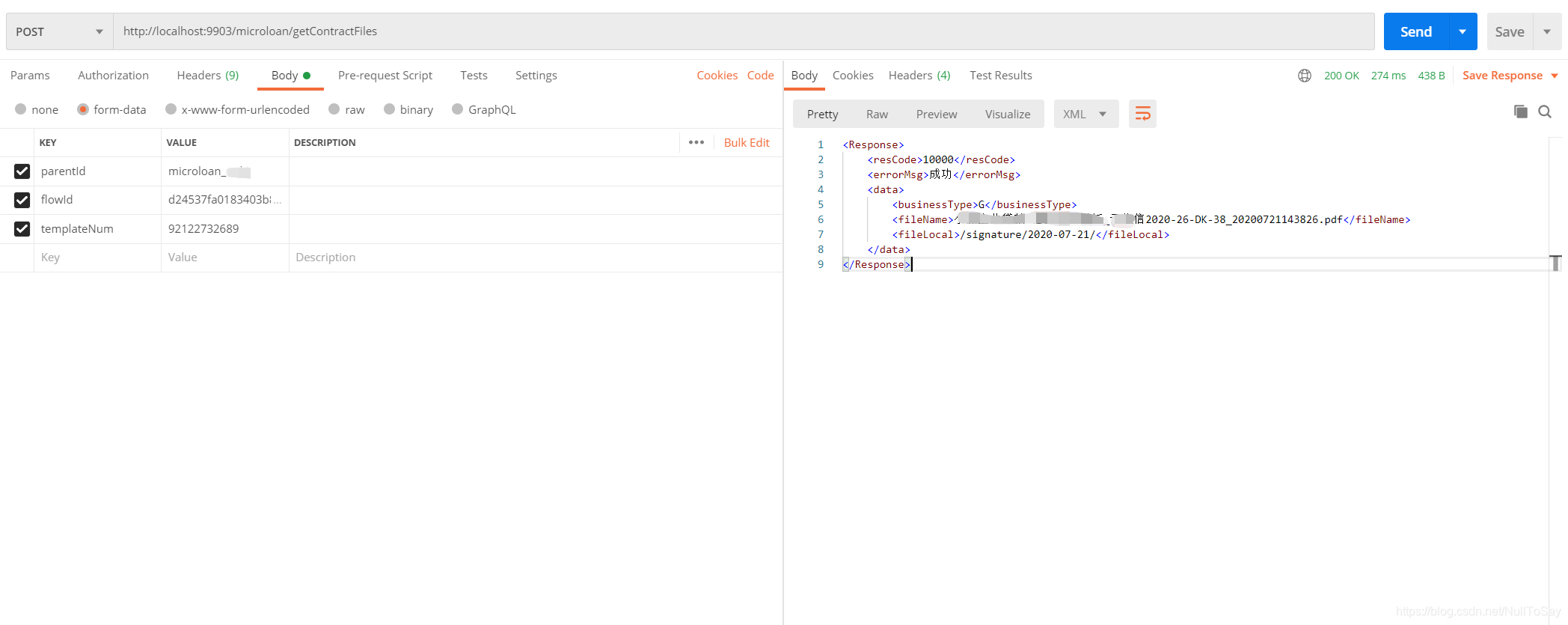The width and height of the screenshot is (1568, 625).
Task: Select the form-data body type
Action: (112, 109)
